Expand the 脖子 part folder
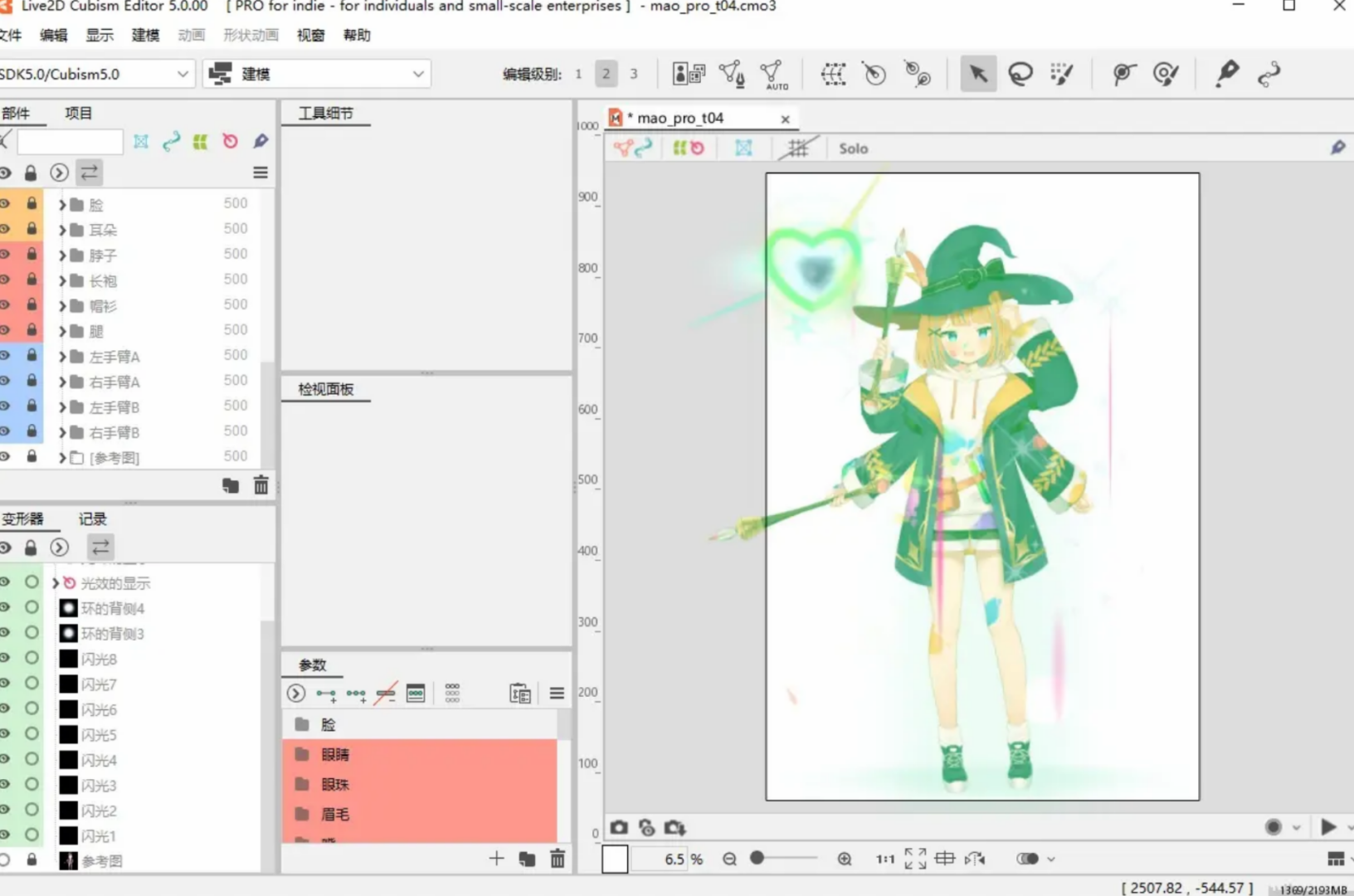Image resolution: width=1354 pixels, height=896 pixels. click(x=62, y=256)
